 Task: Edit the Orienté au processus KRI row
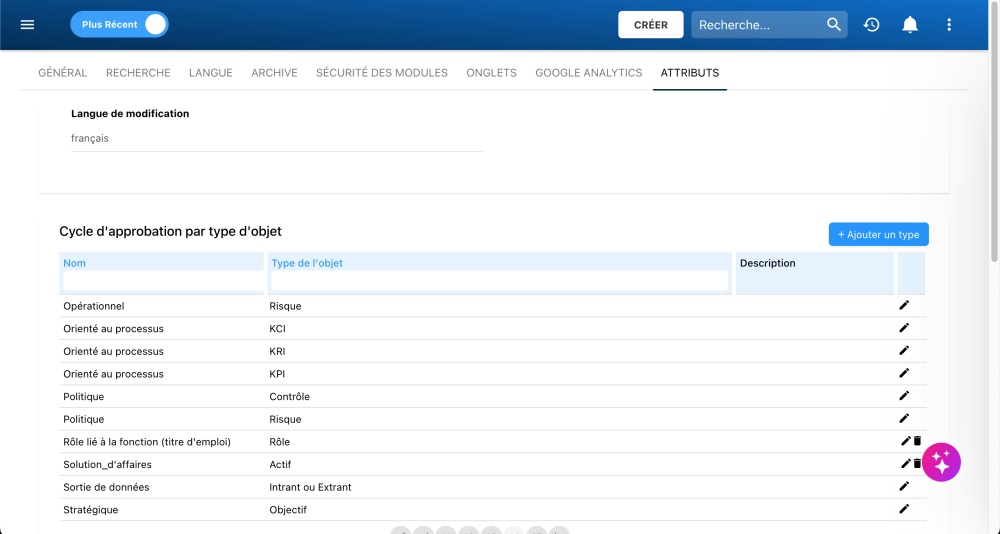coord(904,351)
